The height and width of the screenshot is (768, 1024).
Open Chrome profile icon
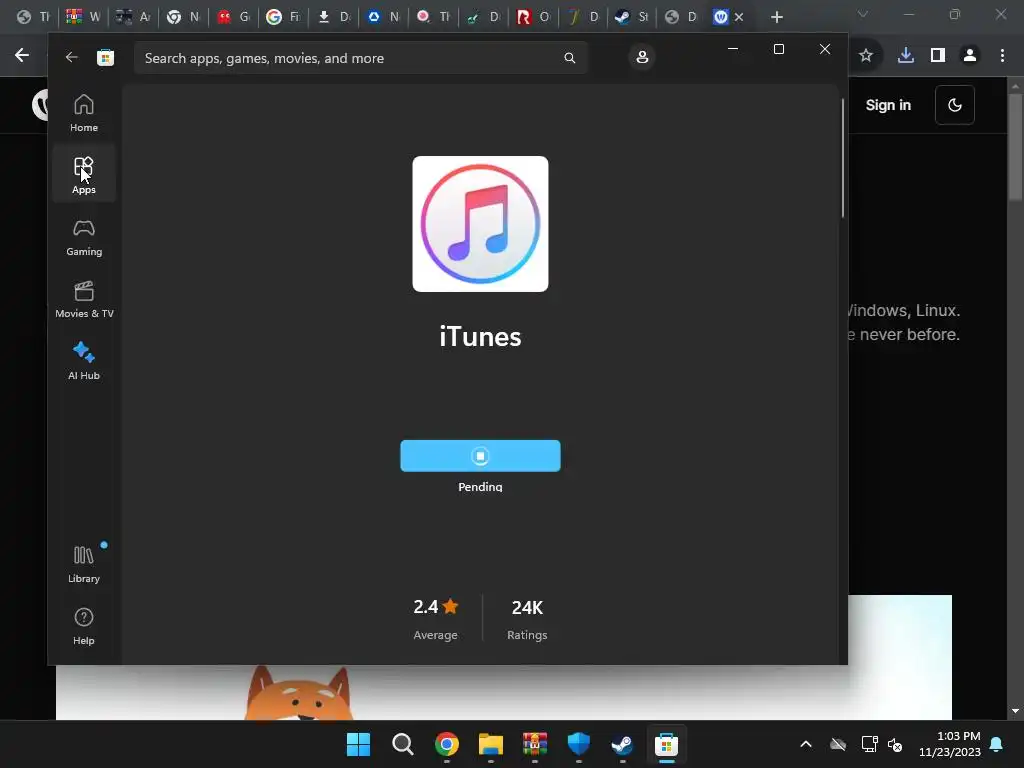970,56
